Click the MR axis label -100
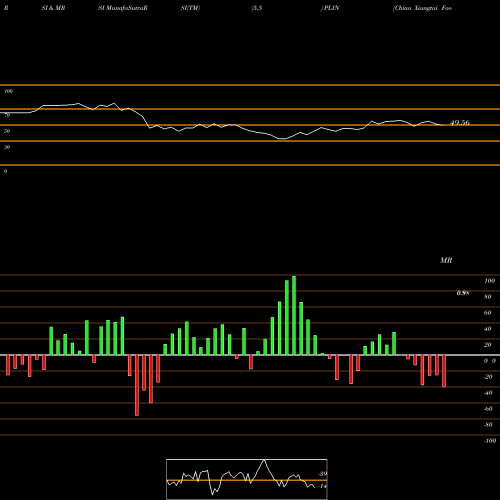Screen dimensions: 500x500 pos(490,441)
